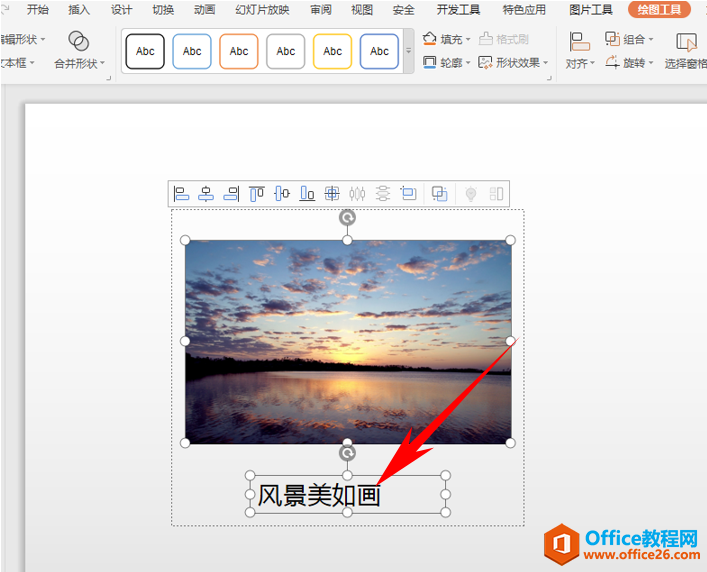
Task: Click the align right icon in floating toolbar
Action: 231,194
